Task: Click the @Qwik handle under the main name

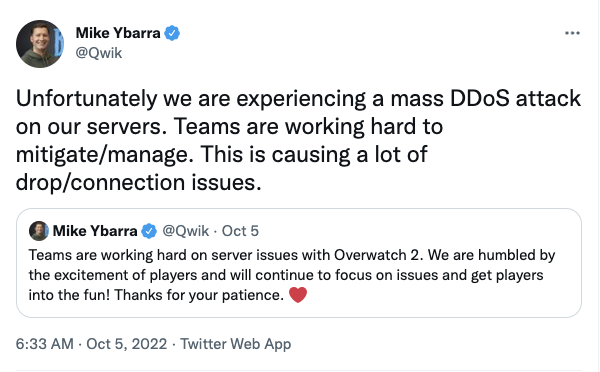Action: [99, 53]
